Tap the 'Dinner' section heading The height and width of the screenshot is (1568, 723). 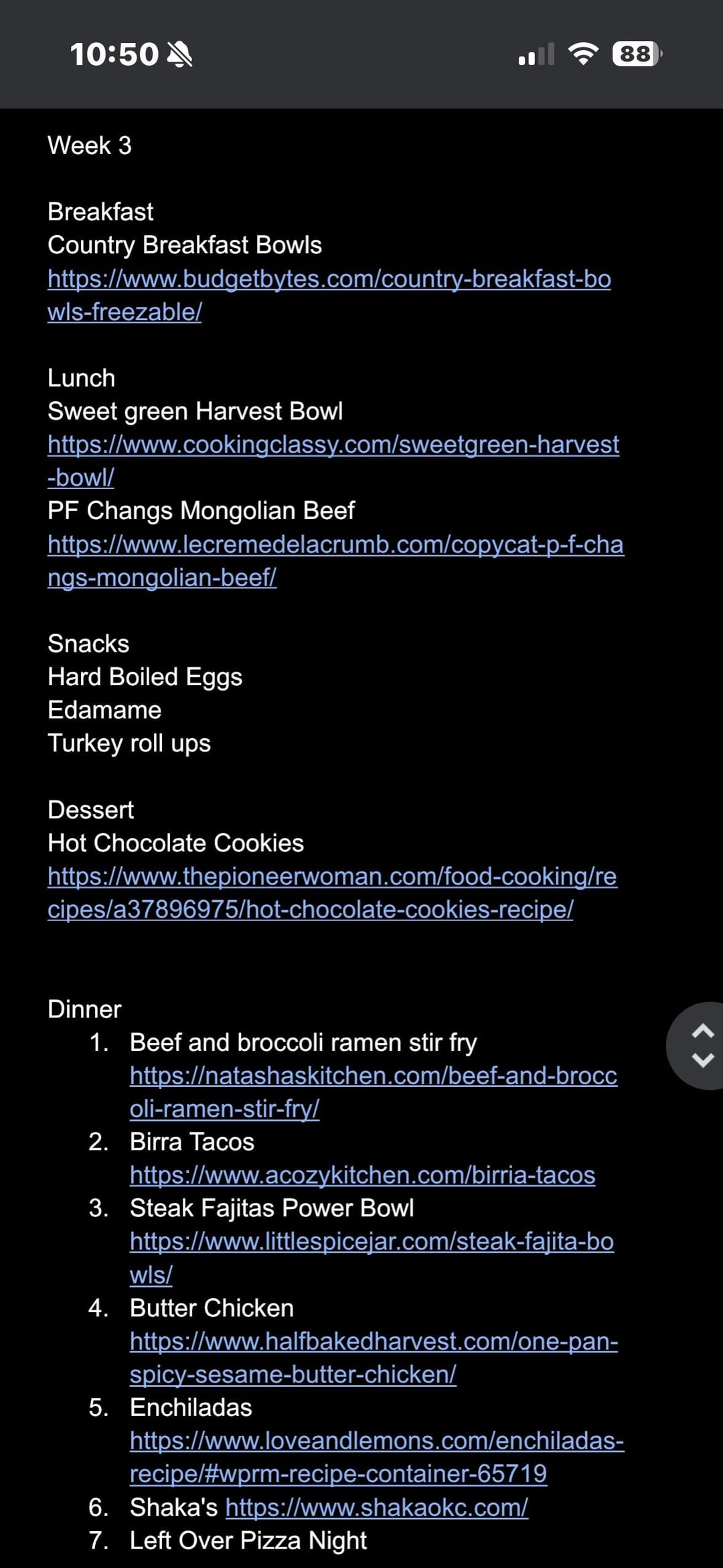tap(84, 1009)
